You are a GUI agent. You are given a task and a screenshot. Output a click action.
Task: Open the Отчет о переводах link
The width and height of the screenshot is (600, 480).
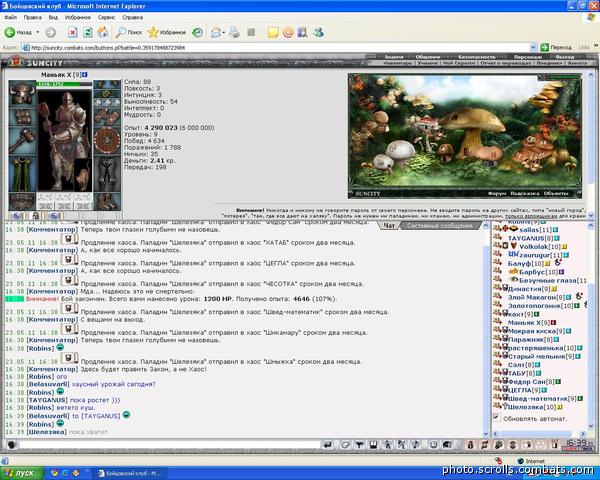click(x=506, y=63)
